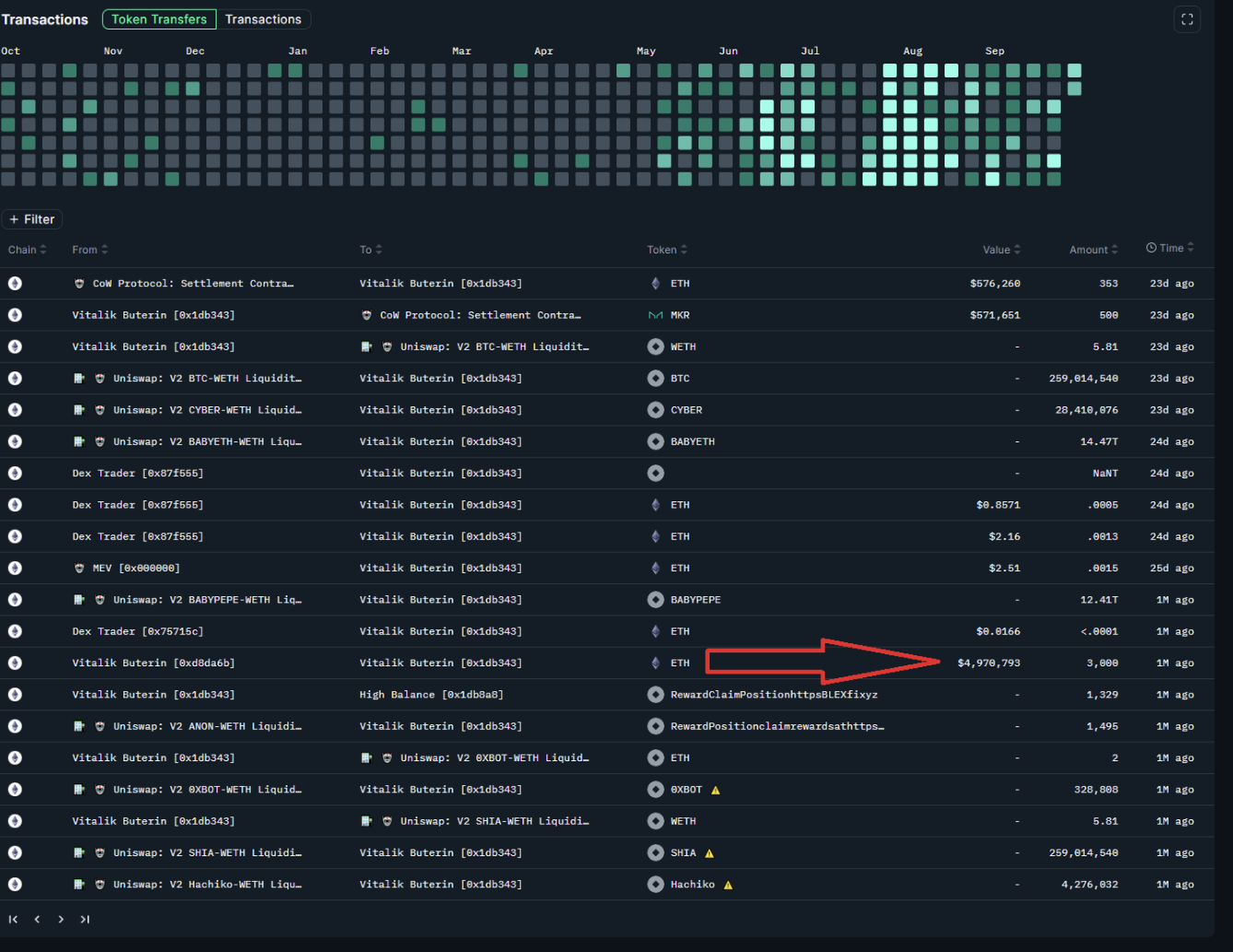Viewport: 1233px width, 952px height.
Task: Open the RewardClaimPositionhttpsBLEXfixyz token
Action: pos(774,695)
